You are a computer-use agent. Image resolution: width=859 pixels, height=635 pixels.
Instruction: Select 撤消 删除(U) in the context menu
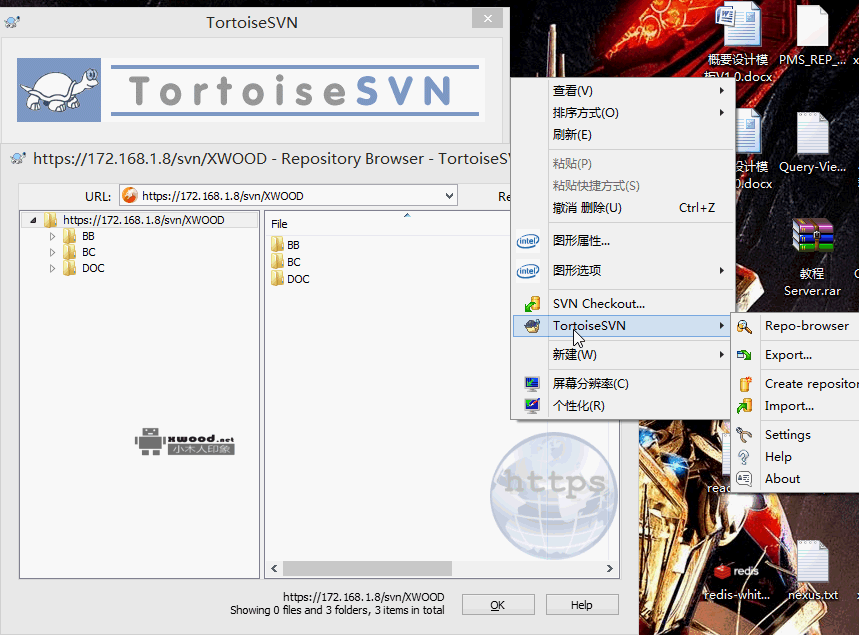623,208
